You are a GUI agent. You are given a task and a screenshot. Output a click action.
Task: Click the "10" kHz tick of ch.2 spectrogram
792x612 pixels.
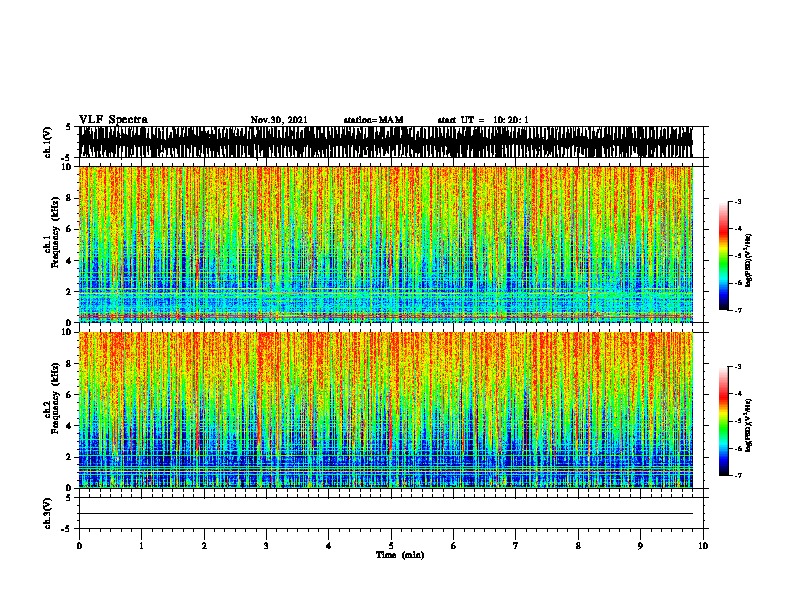click(x=68, y=332)
